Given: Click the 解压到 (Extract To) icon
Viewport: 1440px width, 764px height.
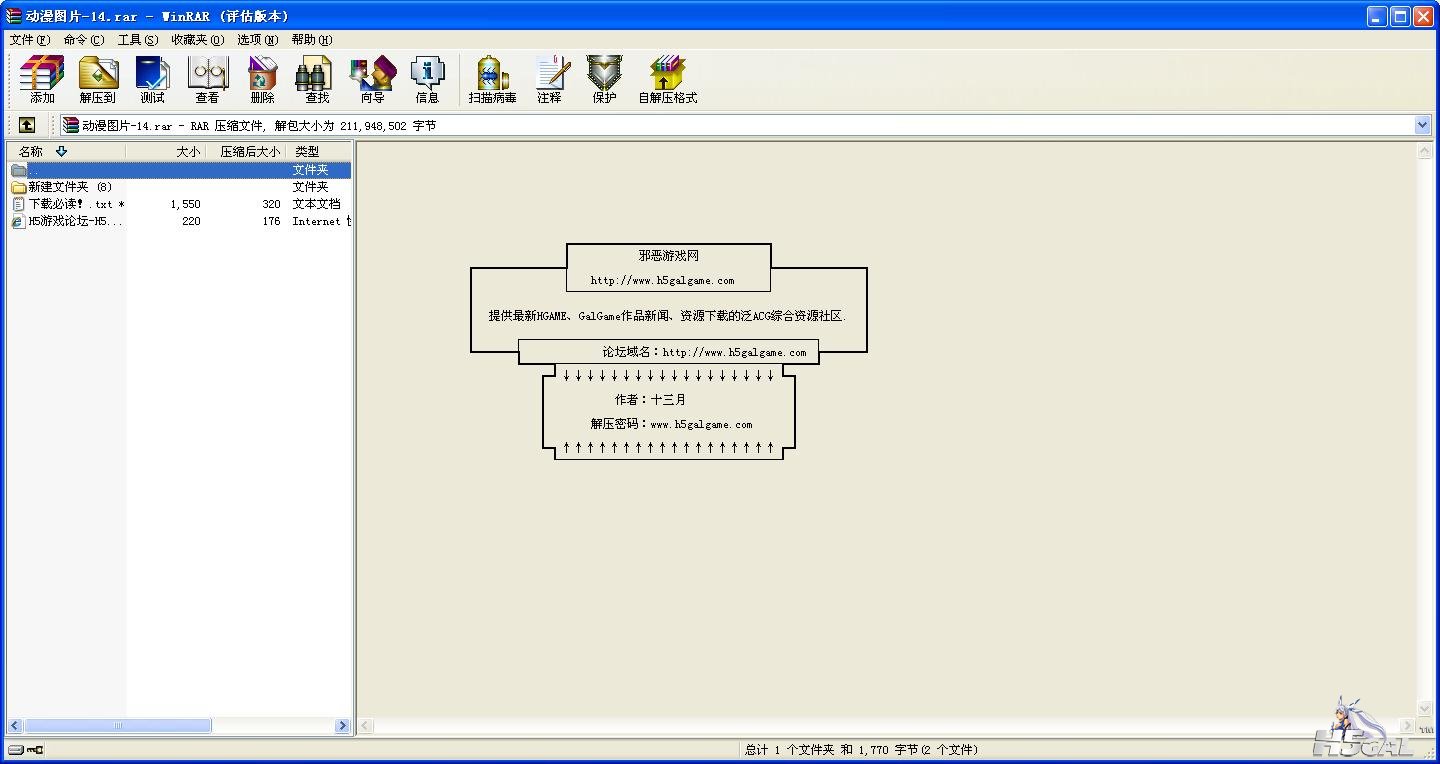Looking at the screenshot, I should [x=98, y=79].
